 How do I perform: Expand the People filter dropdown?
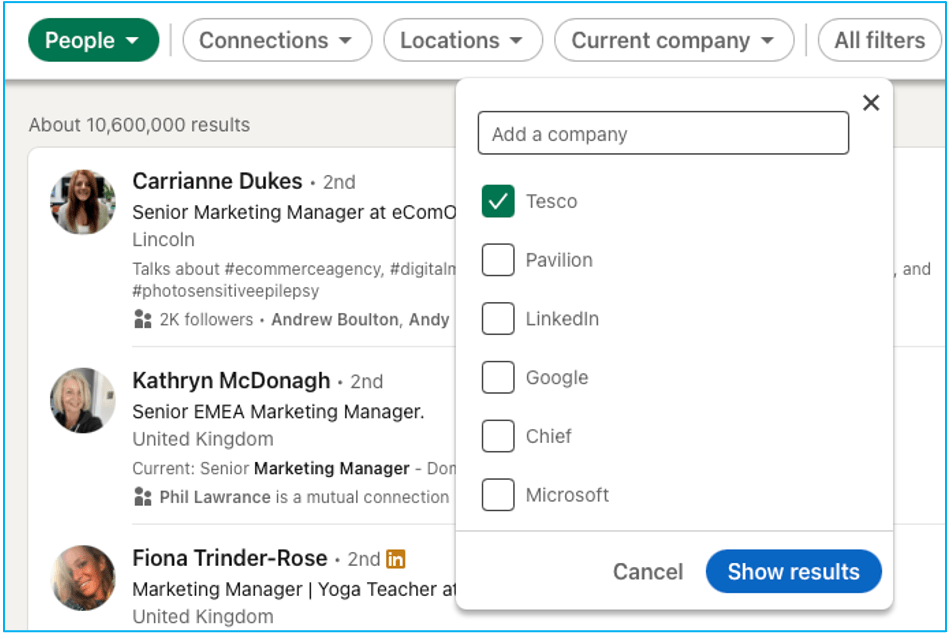click(93, 41)
